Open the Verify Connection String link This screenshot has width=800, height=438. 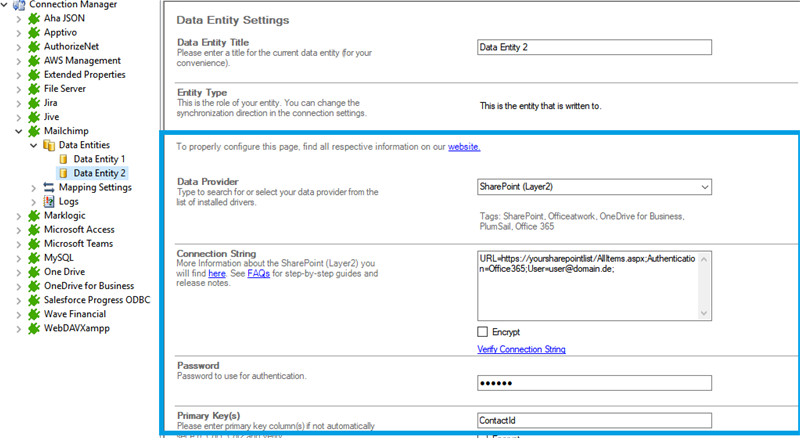pos(522,349)
